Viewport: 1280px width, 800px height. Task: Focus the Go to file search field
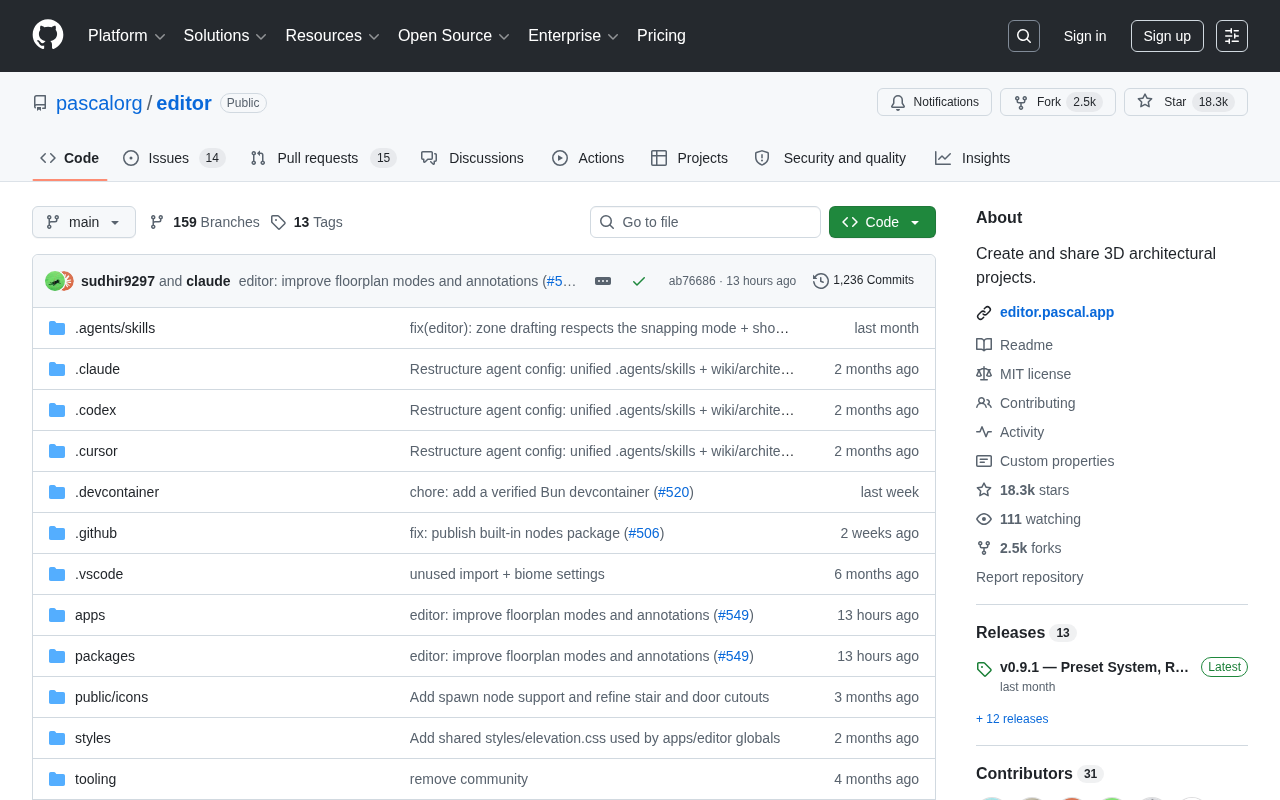[705, 222]
